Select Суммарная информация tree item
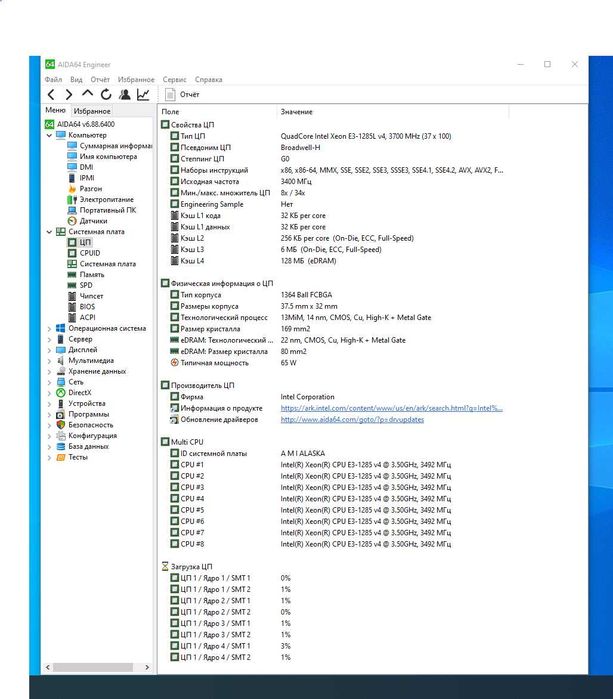The image size is (613, 699). point(110,146)
